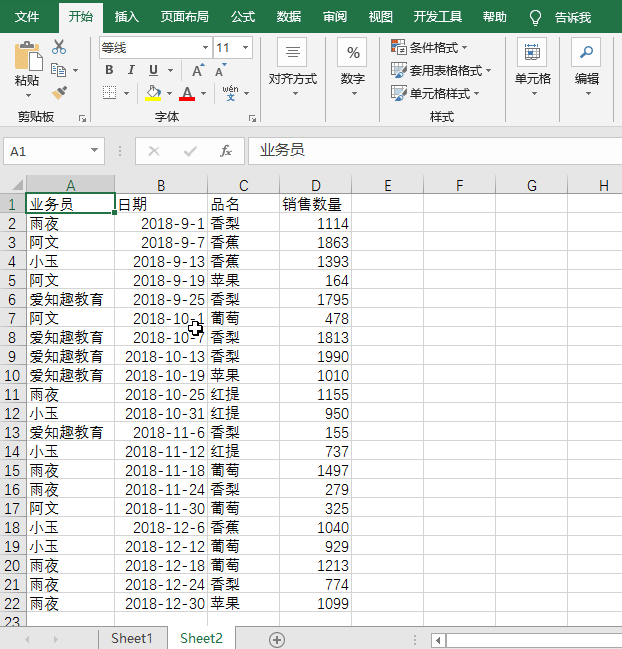Open cell styles (单元格样式)
622x649 pixels.
435,94
